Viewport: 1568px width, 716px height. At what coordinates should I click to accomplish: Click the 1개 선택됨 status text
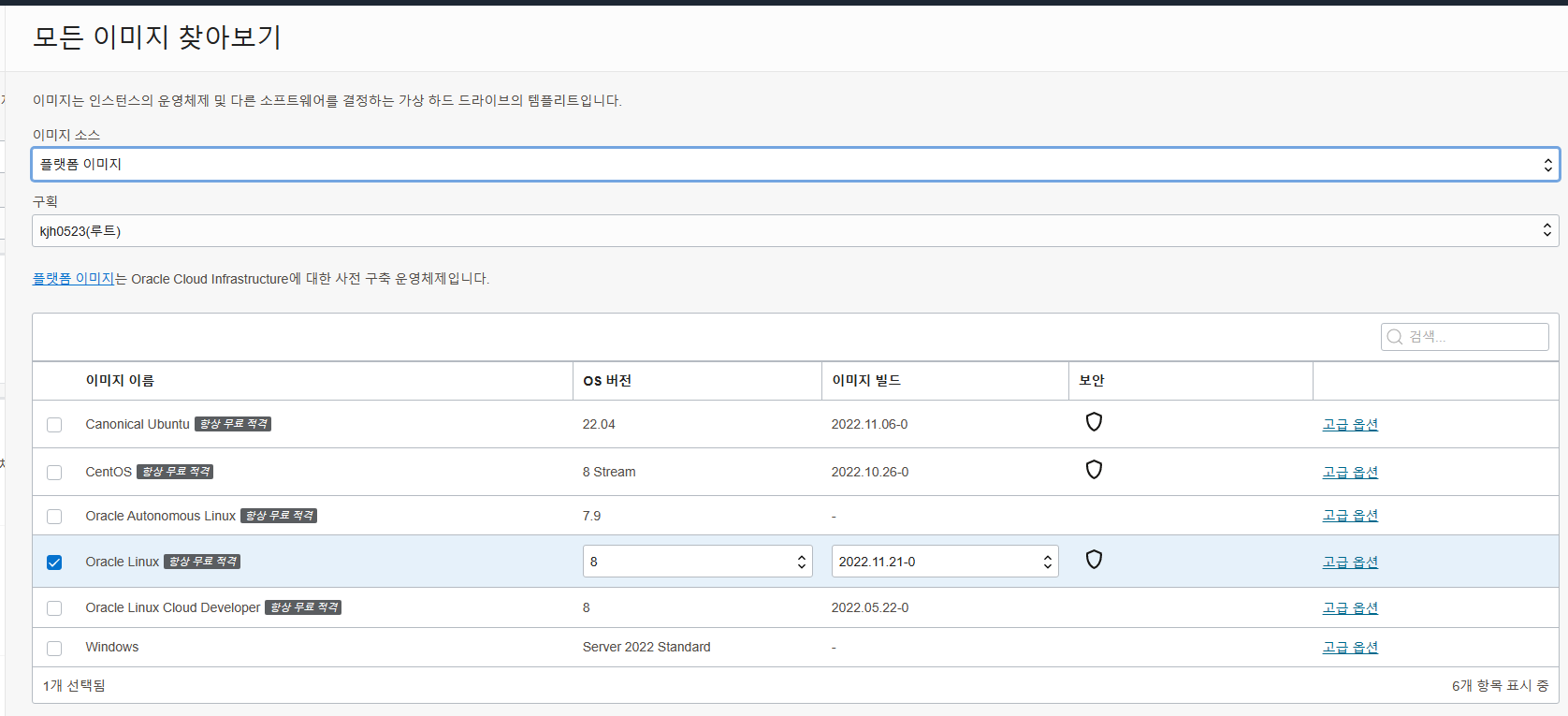(74, 685)
